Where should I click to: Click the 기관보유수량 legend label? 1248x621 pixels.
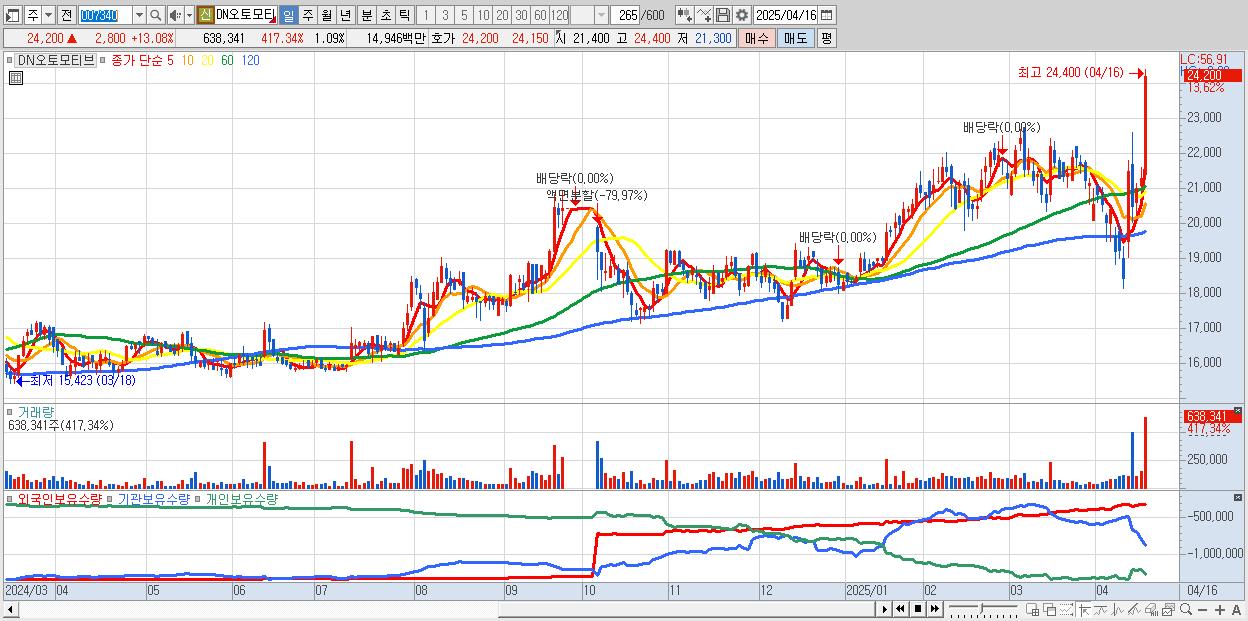click(154, 498)
